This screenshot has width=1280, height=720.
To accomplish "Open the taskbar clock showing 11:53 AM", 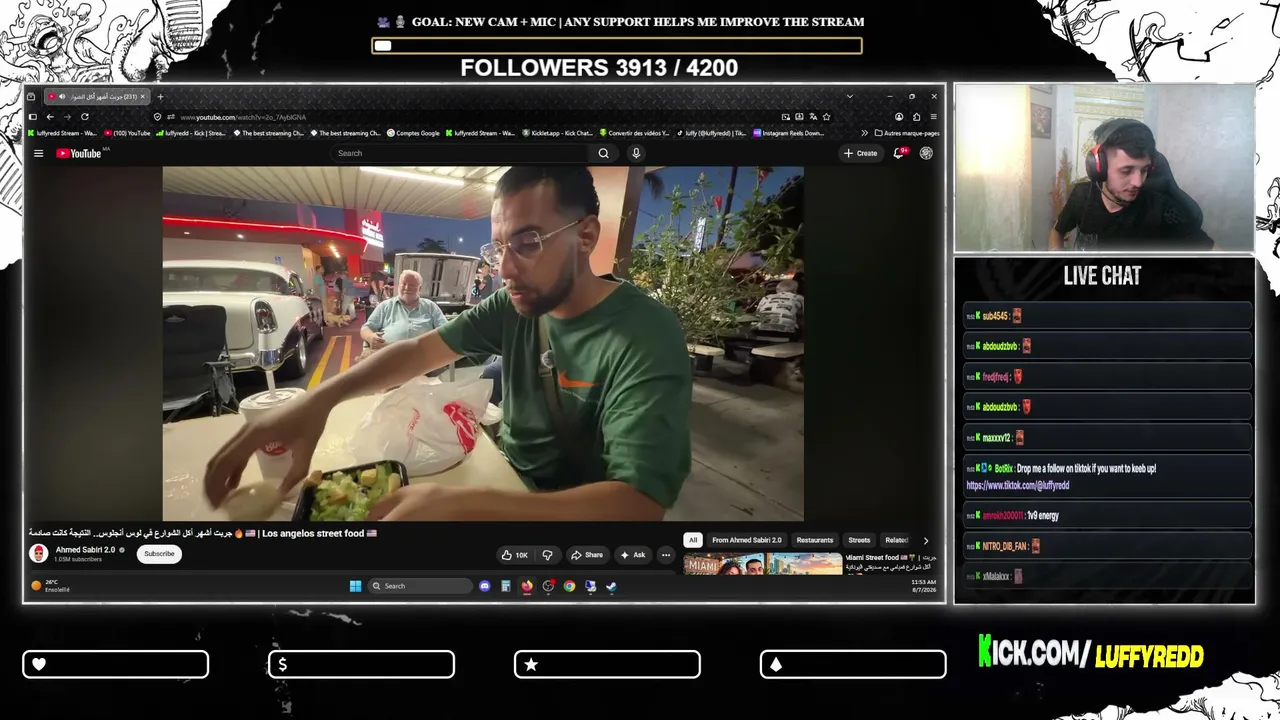I will coord(924,586).
